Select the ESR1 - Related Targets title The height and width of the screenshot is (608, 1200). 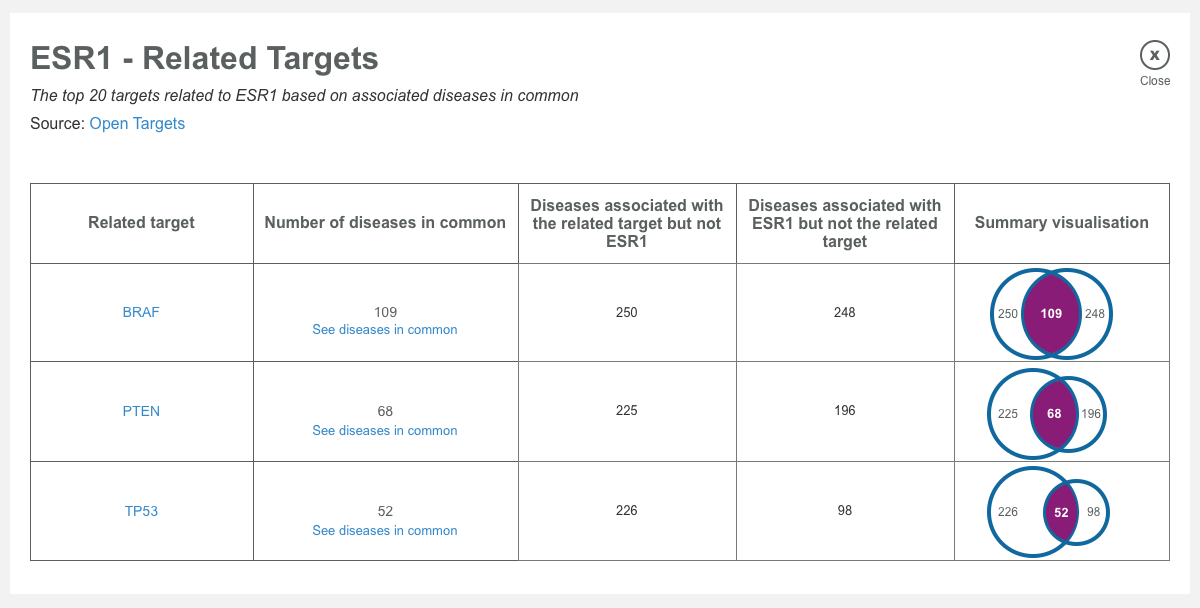(x=205, y=58)
